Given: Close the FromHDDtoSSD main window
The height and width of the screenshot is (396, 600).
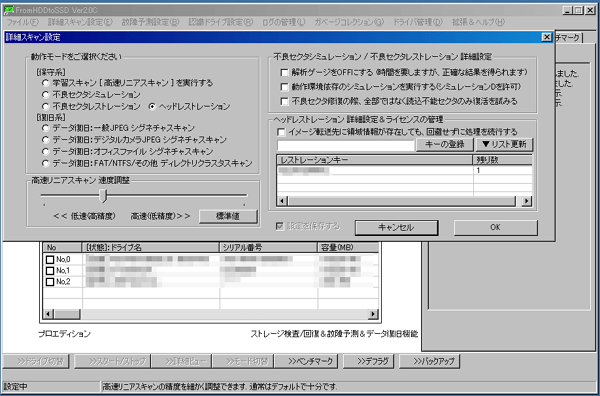Looking at the screenshot, I should coord(590,11).
